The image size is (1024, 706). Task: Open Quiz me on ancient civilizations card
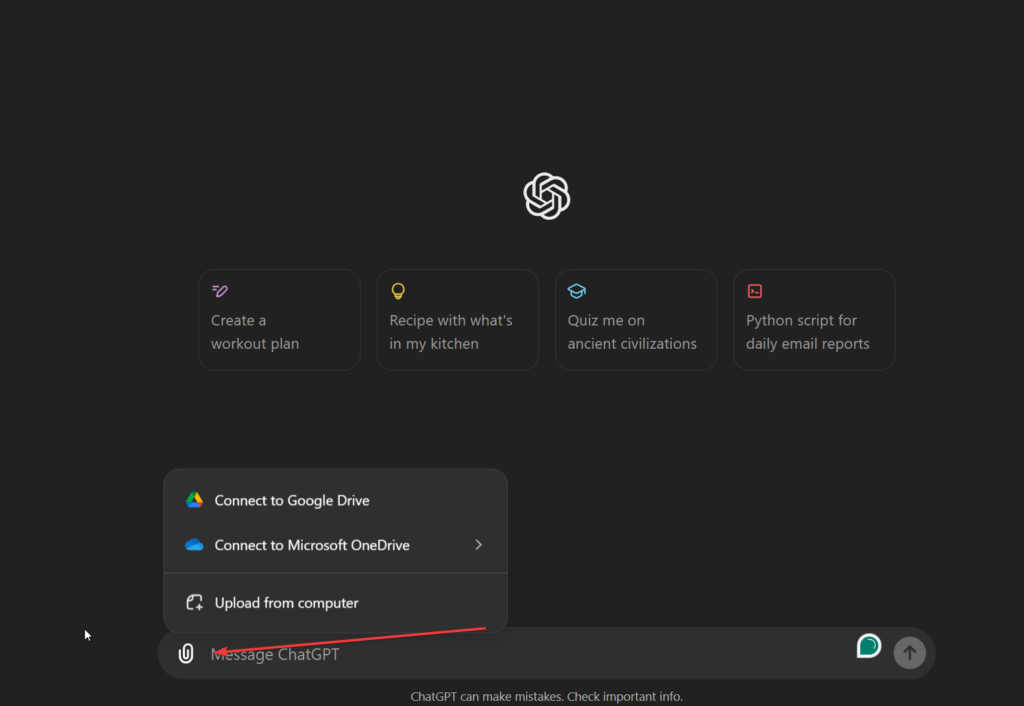pyautogui.click(x=636, y=320)
